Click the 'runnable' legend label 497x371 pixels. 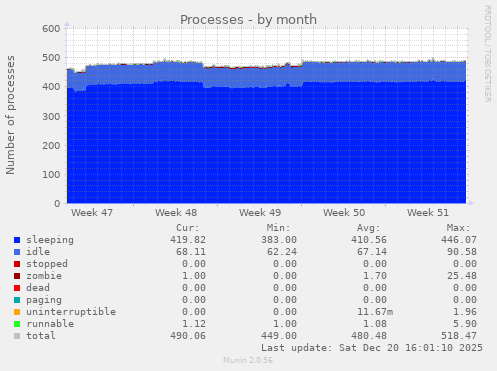[50, 324]
